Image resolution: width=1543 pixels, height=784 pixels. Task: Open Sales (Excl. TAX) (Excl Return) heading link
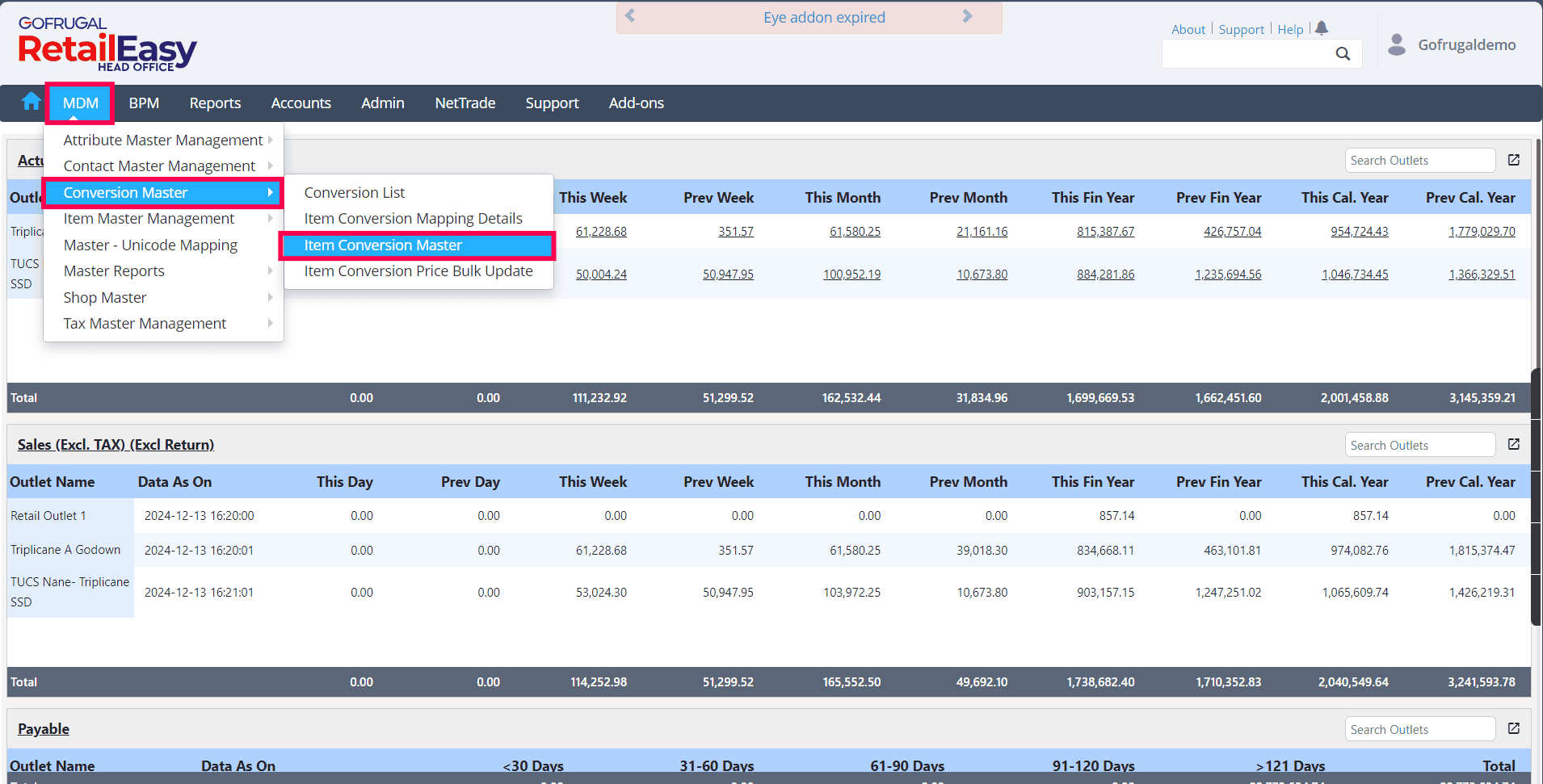click(116, 444)
